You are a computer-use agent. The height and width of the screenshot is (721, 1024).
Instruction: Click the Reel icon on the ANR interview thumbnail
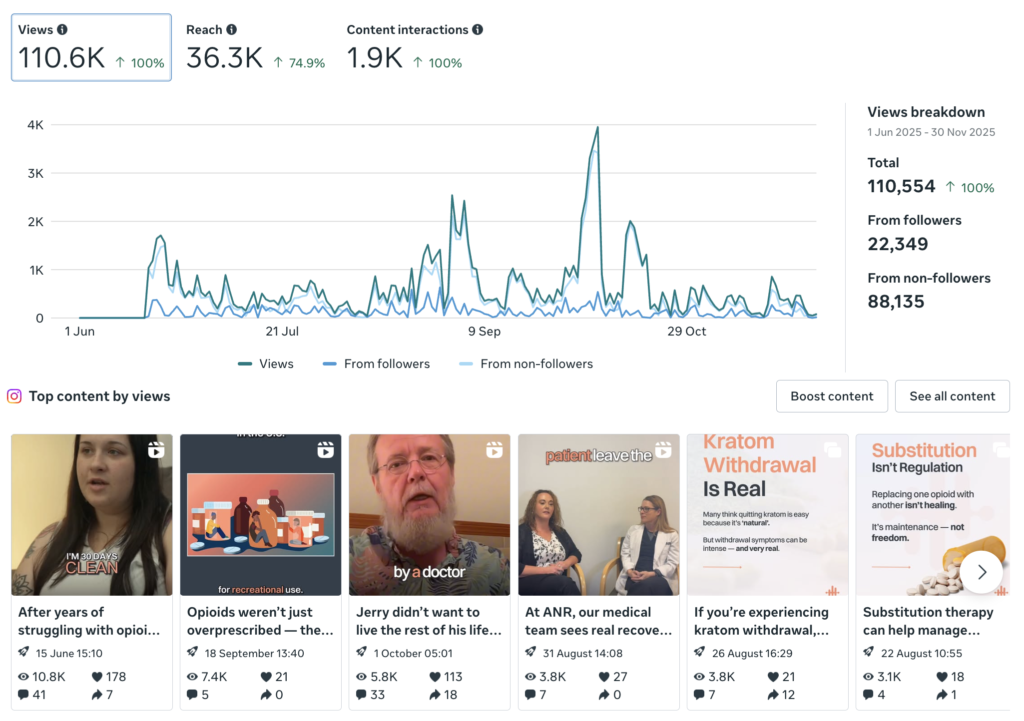click(665, 451)
